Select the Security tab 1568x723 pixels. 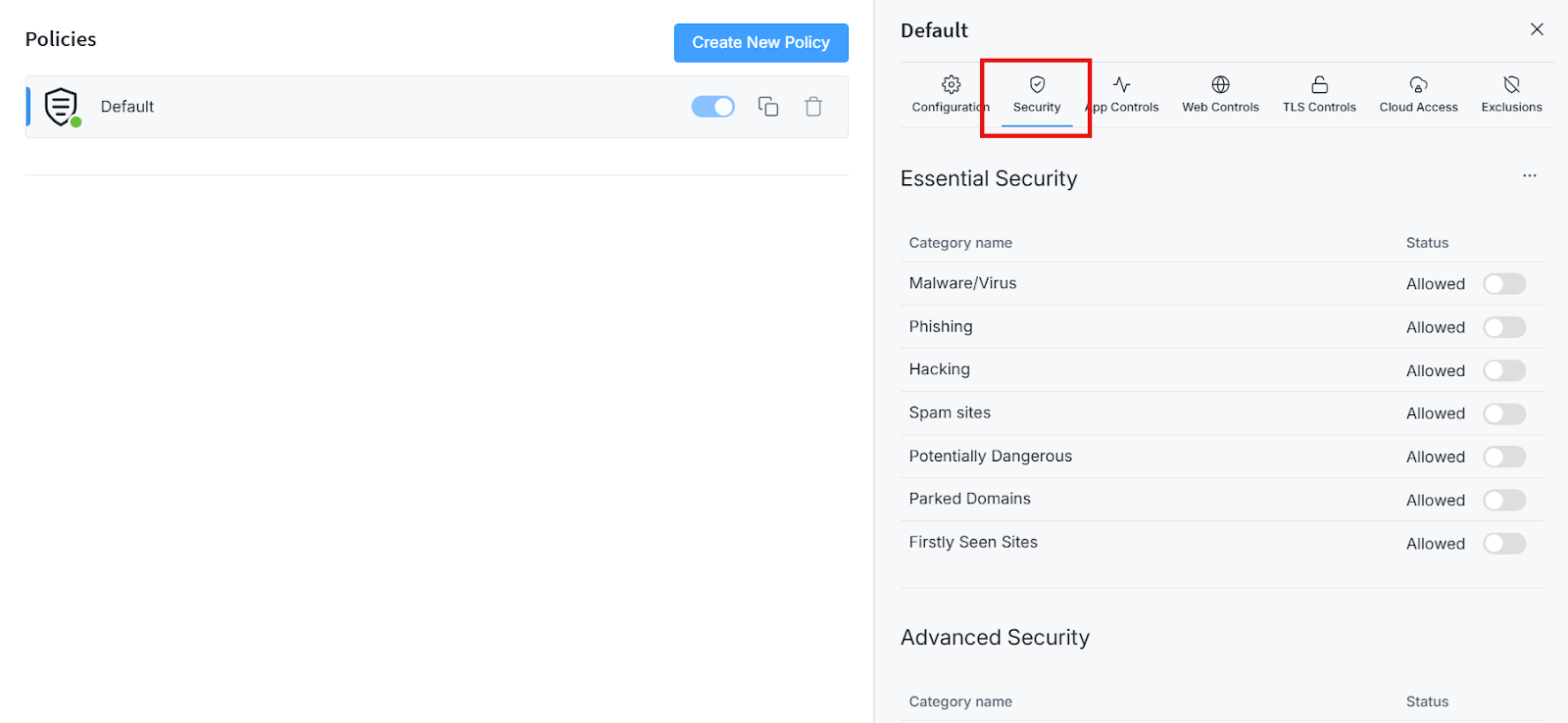coord(1037,94)
